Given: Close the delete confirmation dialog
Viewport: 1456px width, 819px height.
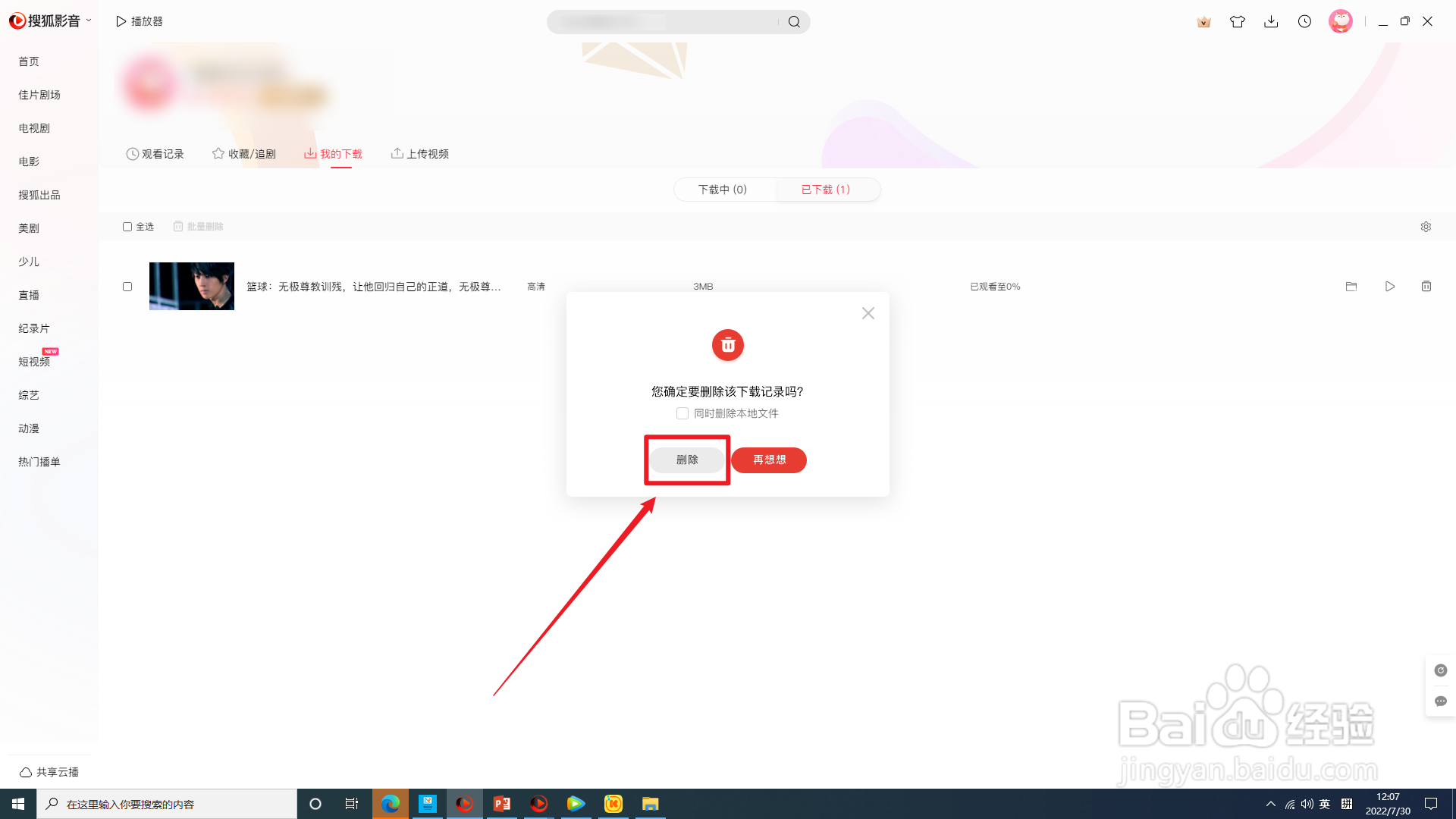Looking at the screenshot, I should pos(868,313).
